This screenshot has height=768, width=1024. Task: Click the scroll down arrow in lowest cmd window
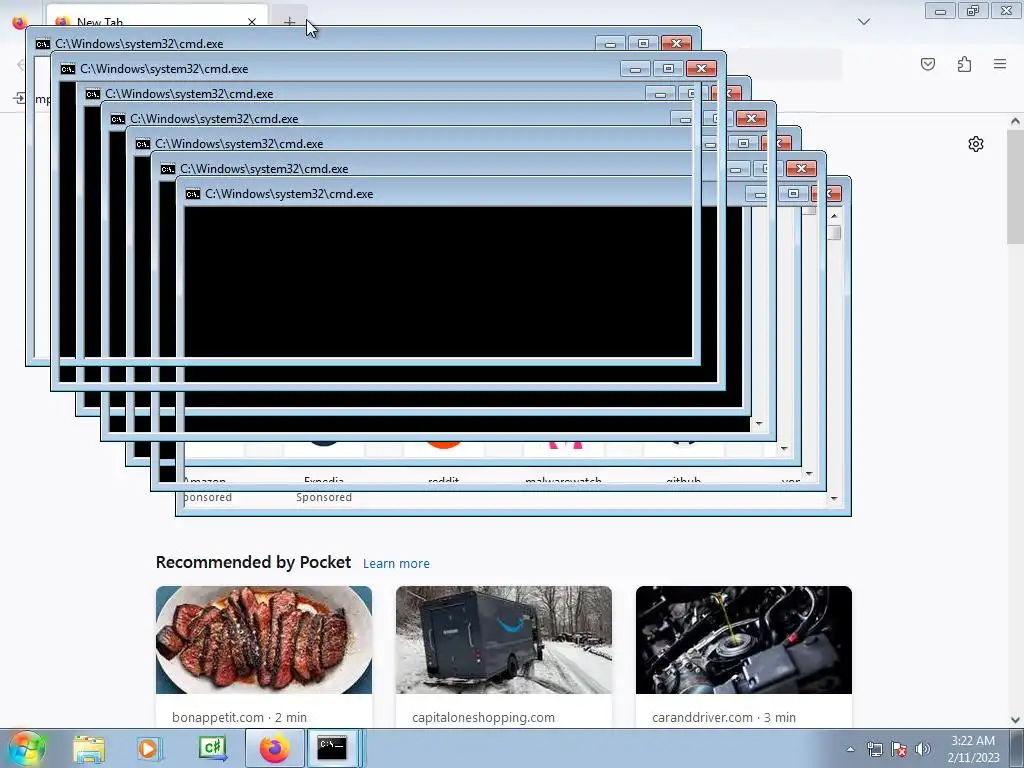[834, 498]
